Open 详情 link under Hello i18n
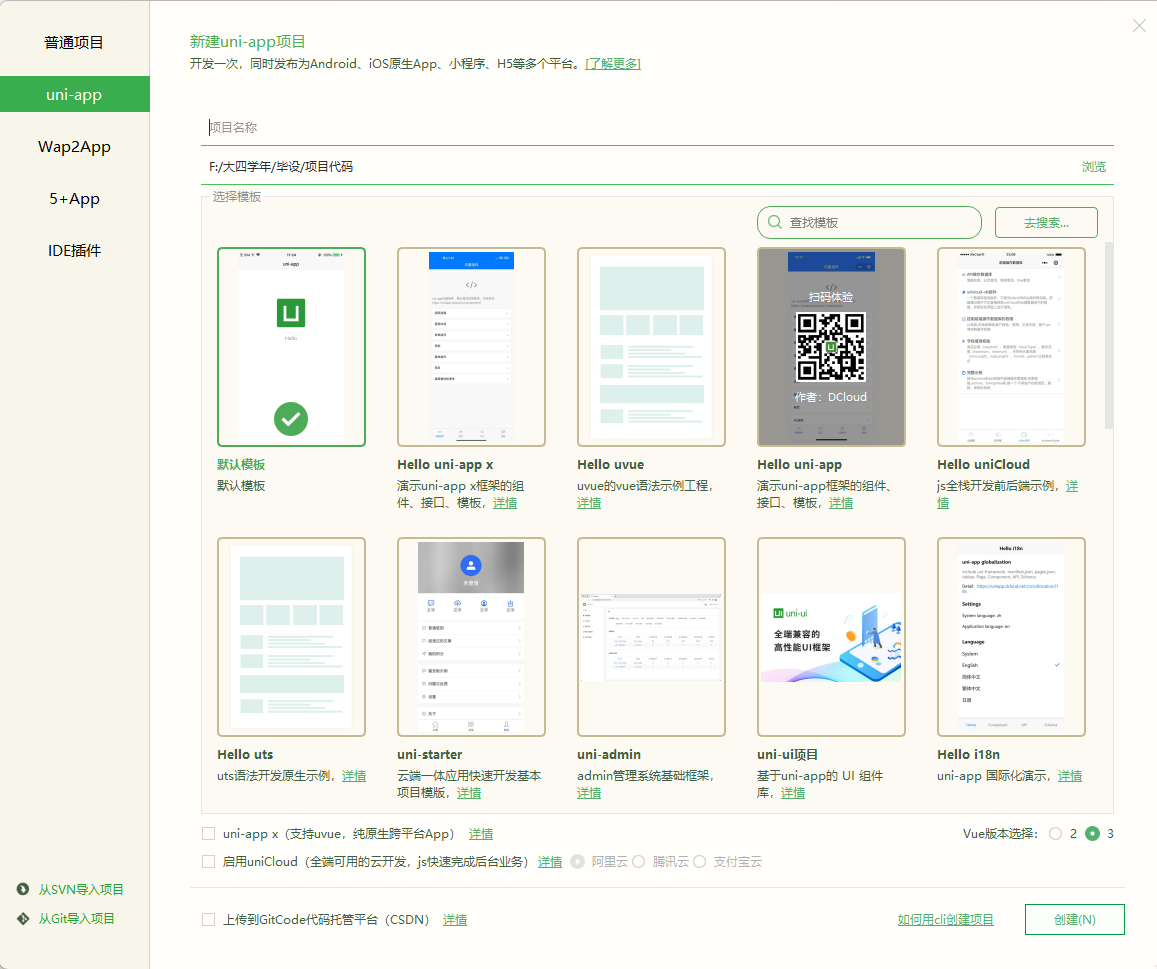Image resolution: width=1157 pixels, height=969 pixels. click(x=1070, y=776)
